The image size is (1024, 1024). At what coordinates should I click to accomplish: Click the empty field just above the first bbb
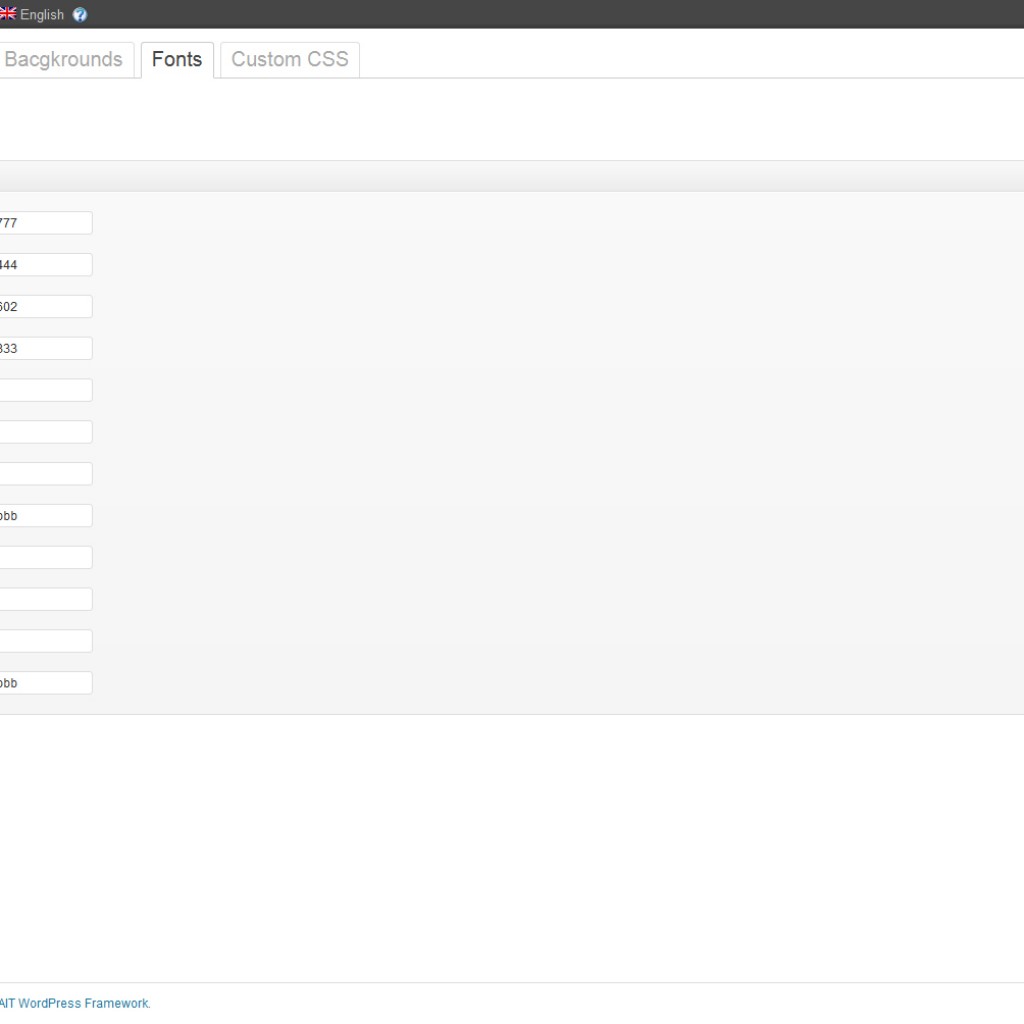[45, 474]
